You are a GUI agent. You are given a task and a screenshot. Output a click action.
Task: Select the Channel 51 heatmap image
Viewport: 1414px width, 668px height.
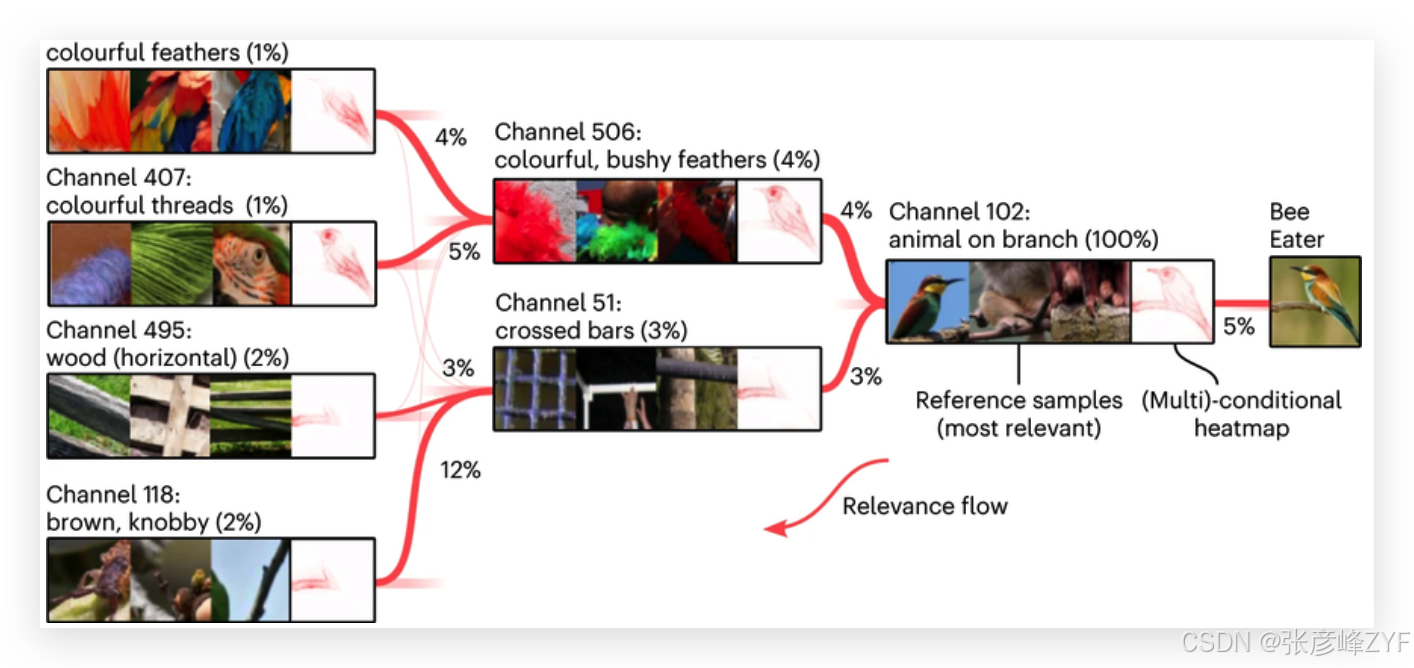[x=778, y=389]
